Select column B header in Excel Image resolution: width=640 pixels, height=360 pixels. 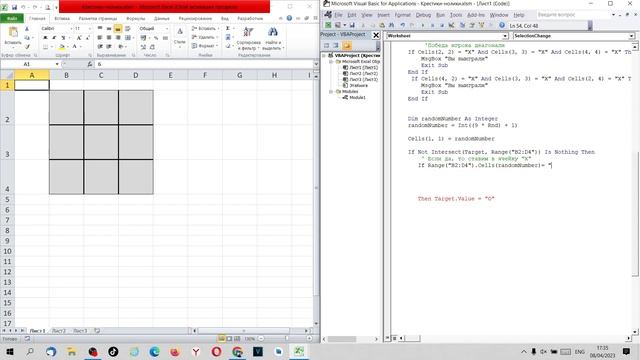pos(66,75)
